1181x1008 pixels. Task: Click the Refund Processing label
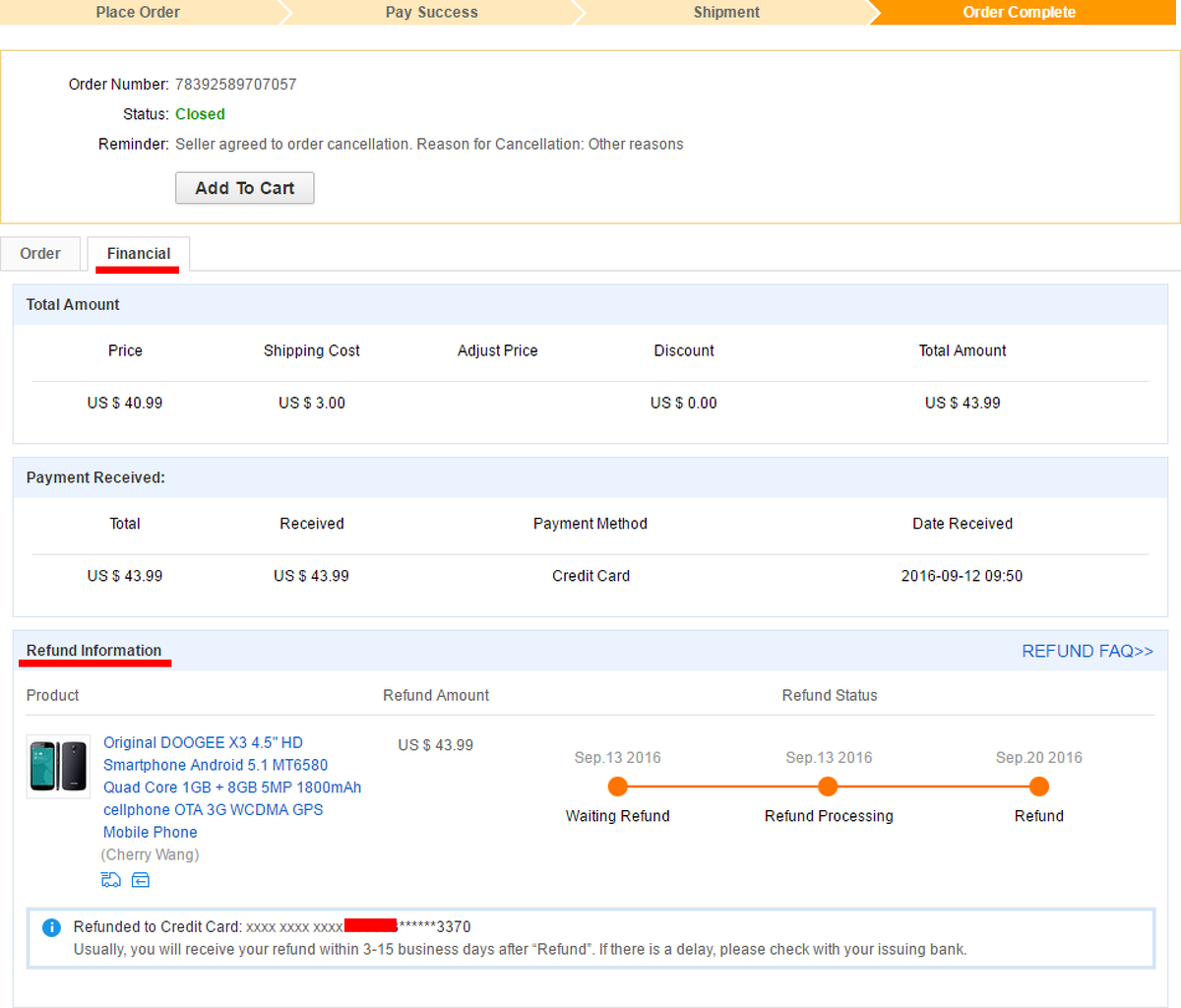click(829, 816)
